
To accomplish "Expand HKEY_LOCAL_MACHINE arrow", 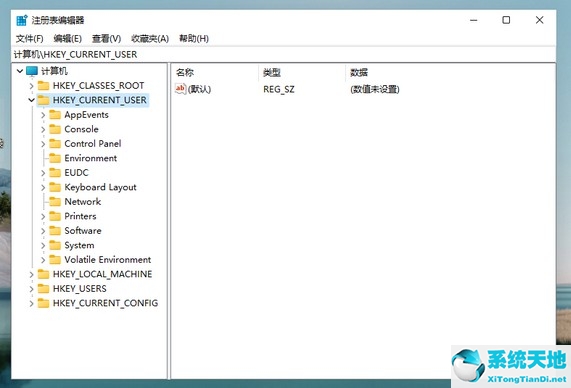I will pos(31,274).
